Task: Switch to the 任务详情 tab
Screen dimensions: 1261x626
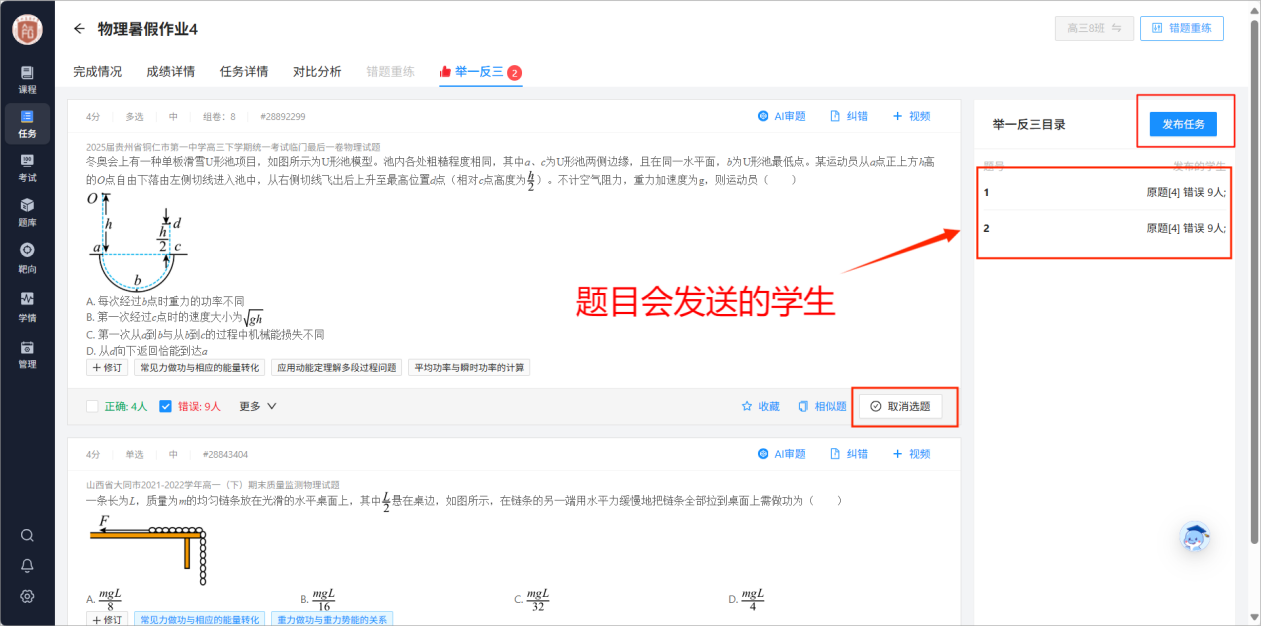Action: click(x=244, y=72)
